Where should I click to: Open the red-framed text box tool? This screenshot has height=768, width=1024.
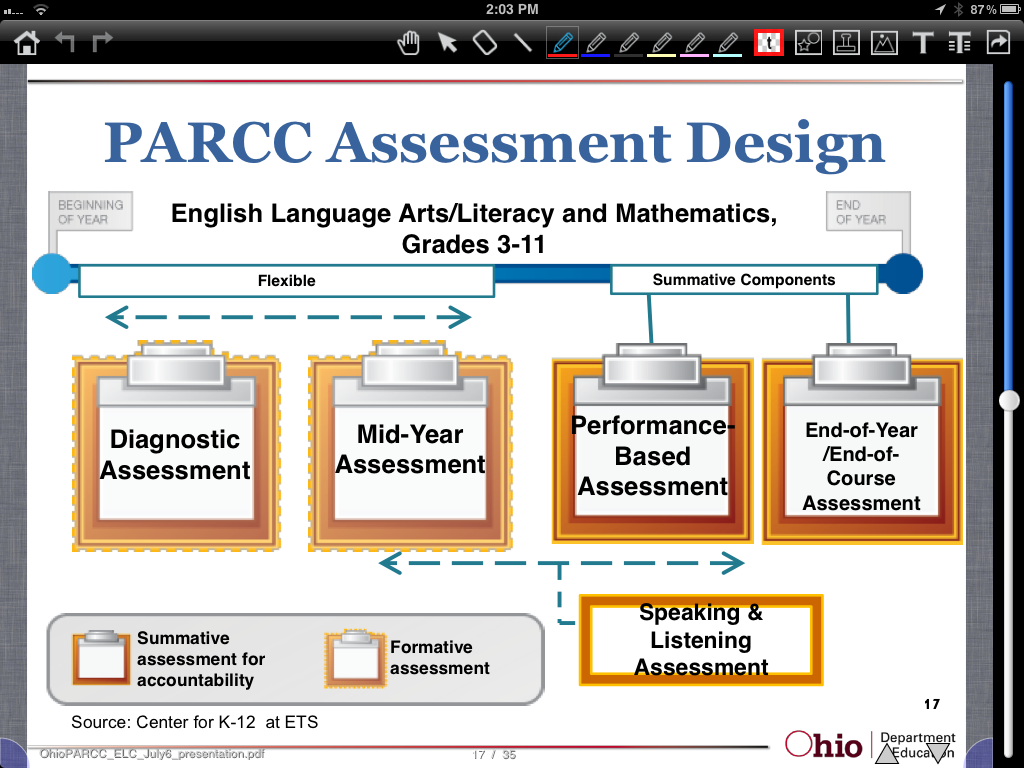click(769, 43)
